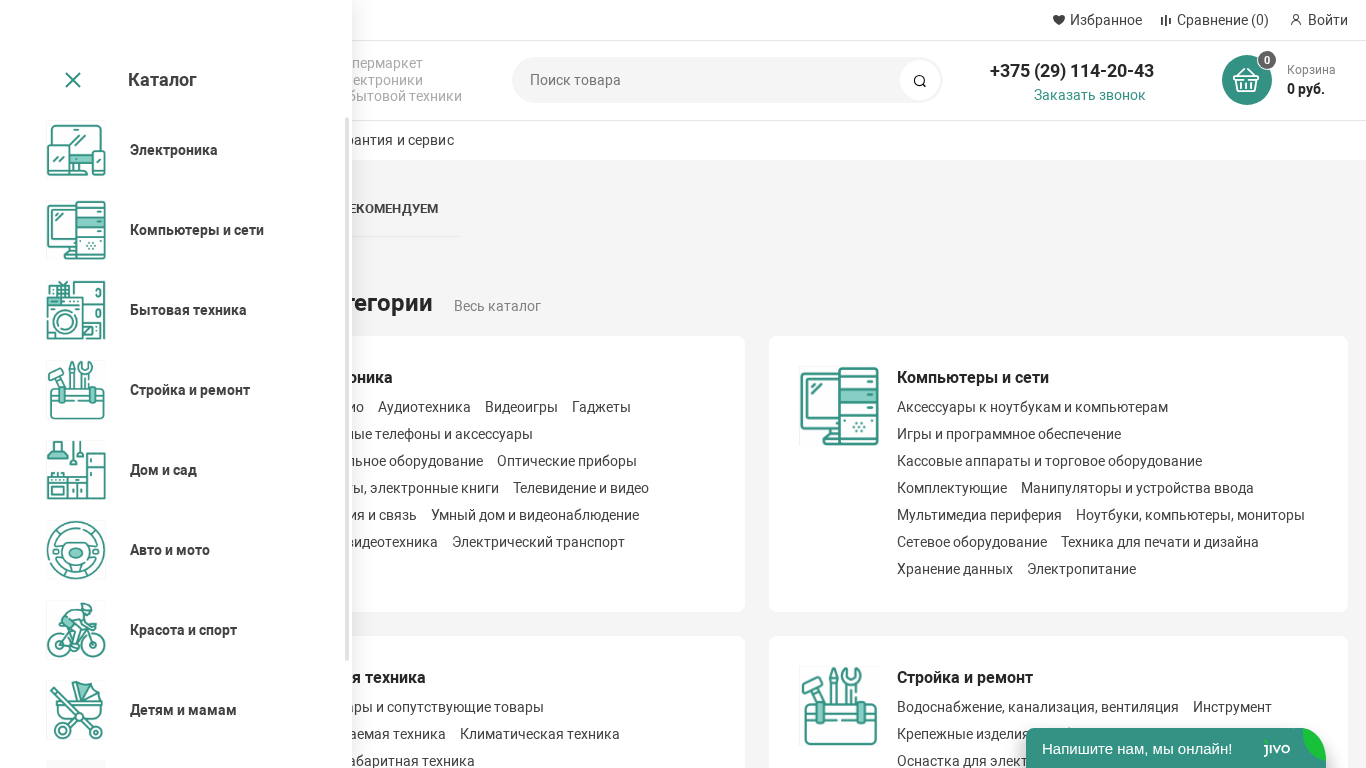The width and height of the screenshot is (1366, 768).
Task: Click the Стройка и ремонт toolbox sidebar icon
Action: click(x=76, y=390)
